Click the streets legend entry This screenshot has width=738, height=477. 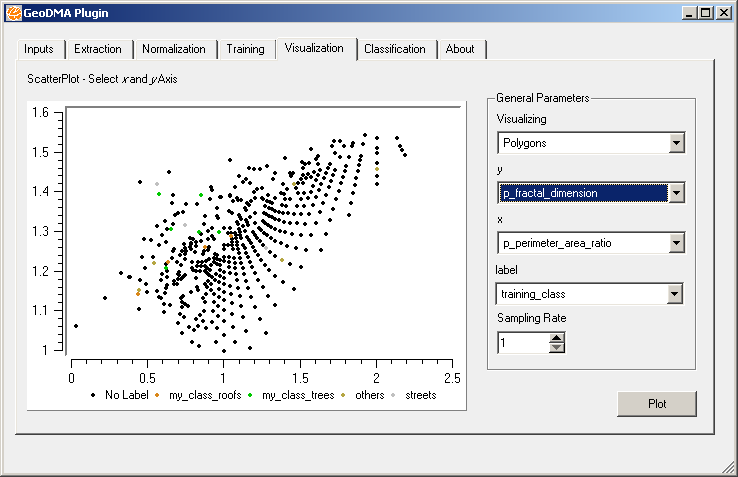420,395
